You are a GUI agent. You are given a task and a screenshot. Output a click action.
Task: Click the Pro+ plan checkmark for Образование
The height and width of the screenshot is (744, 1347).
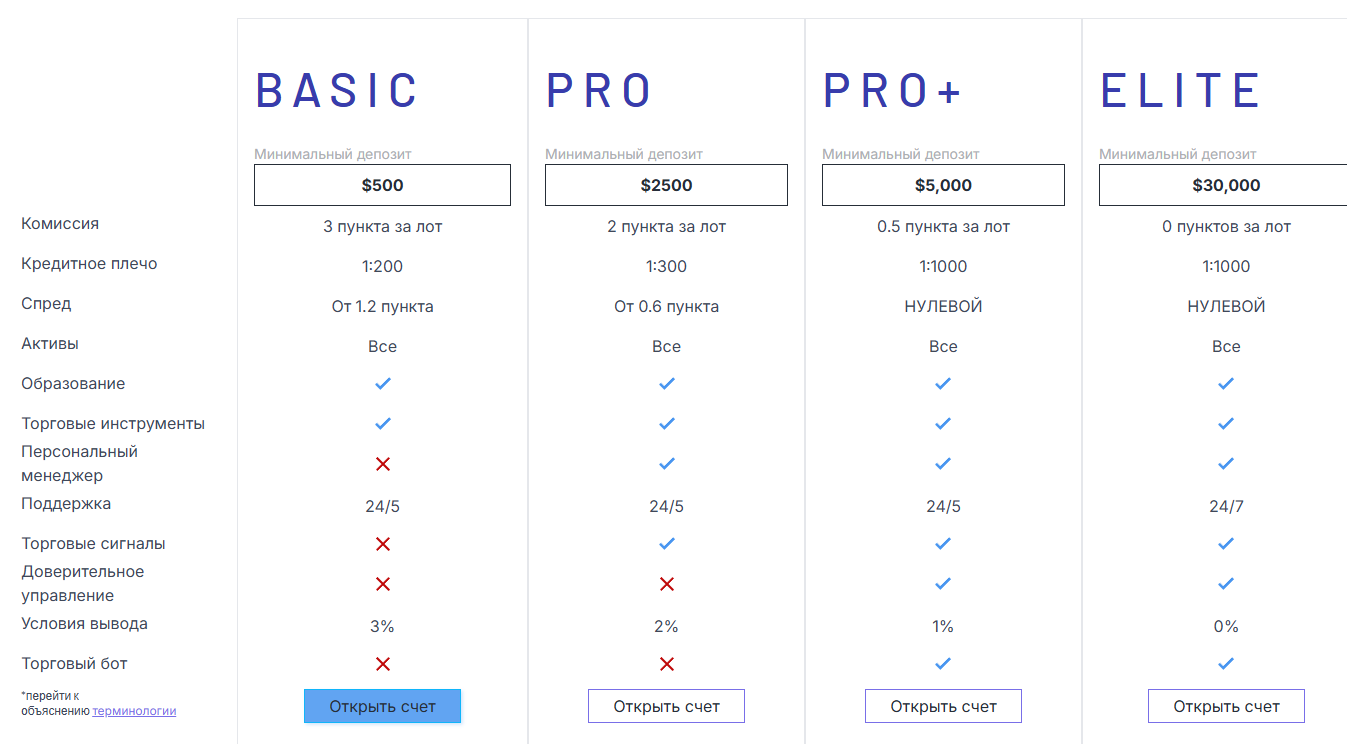click(943, 384)
